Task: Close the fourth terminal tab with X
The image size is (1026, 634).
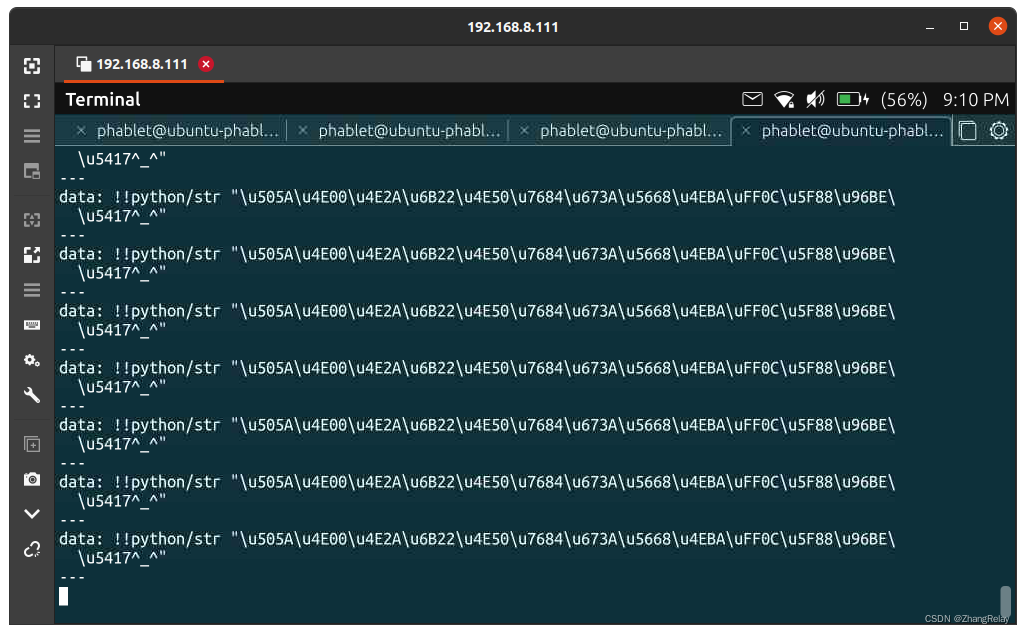Action: tap(745, 131)
